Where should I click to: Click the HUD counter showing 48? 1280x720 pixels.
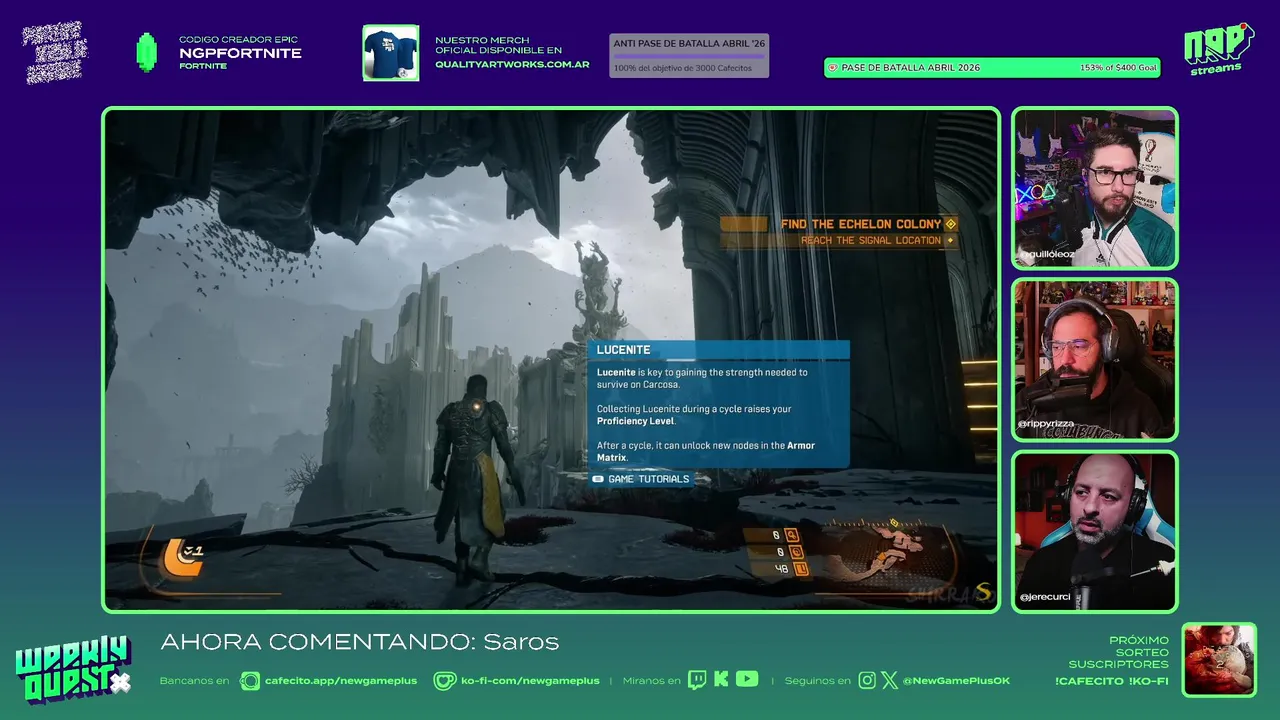[x=781, y=569]
